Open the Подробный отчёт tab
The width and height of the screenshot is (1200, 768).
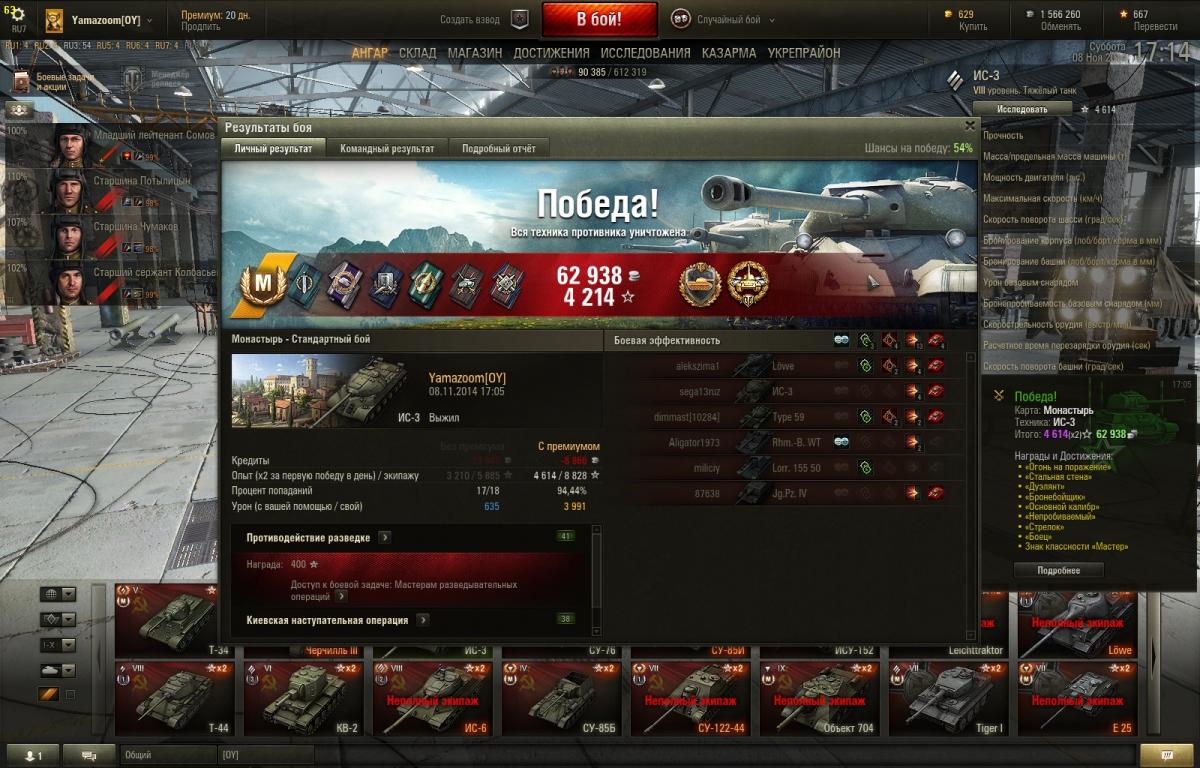tap(498, 148)
